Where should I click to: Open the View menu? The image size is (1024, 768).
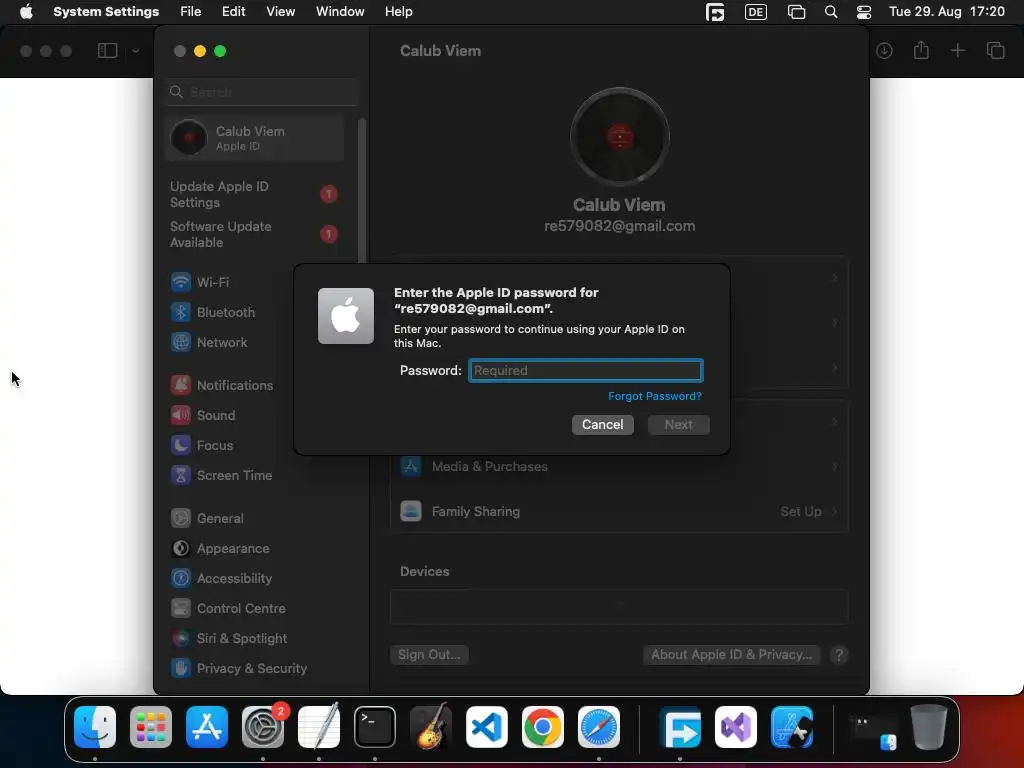(281, 12)
